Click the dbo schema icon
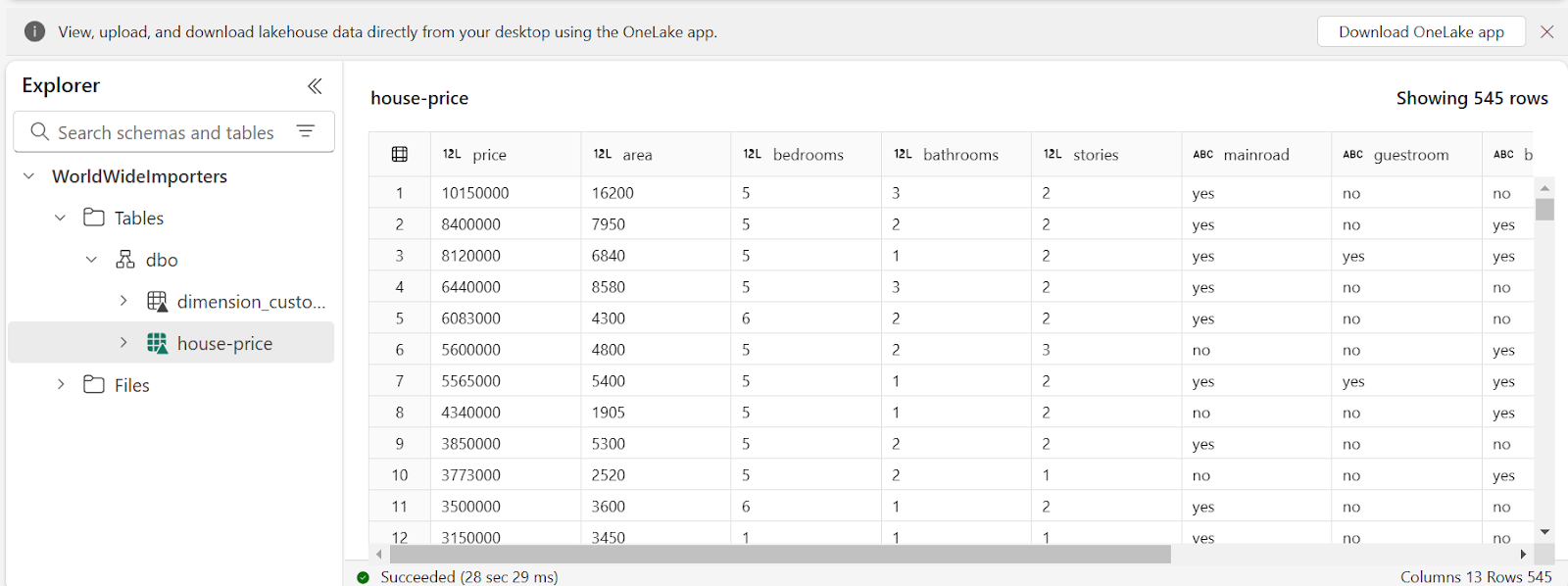Screen dimensions: 1568x586 pyautogui.click(x=125, y=260)
